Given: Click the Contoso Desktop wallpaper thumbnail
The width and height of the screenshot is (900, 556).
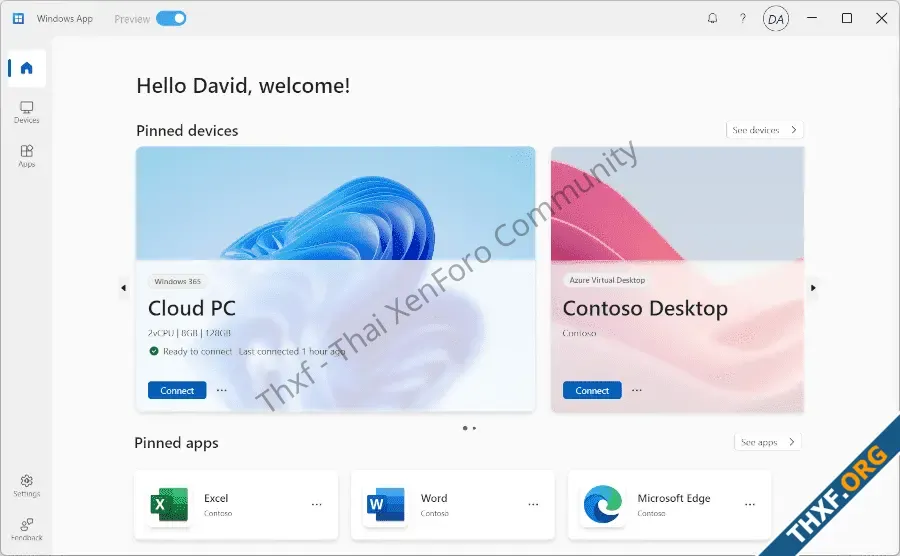Looking at the screenshot, I should pos(677,204).
